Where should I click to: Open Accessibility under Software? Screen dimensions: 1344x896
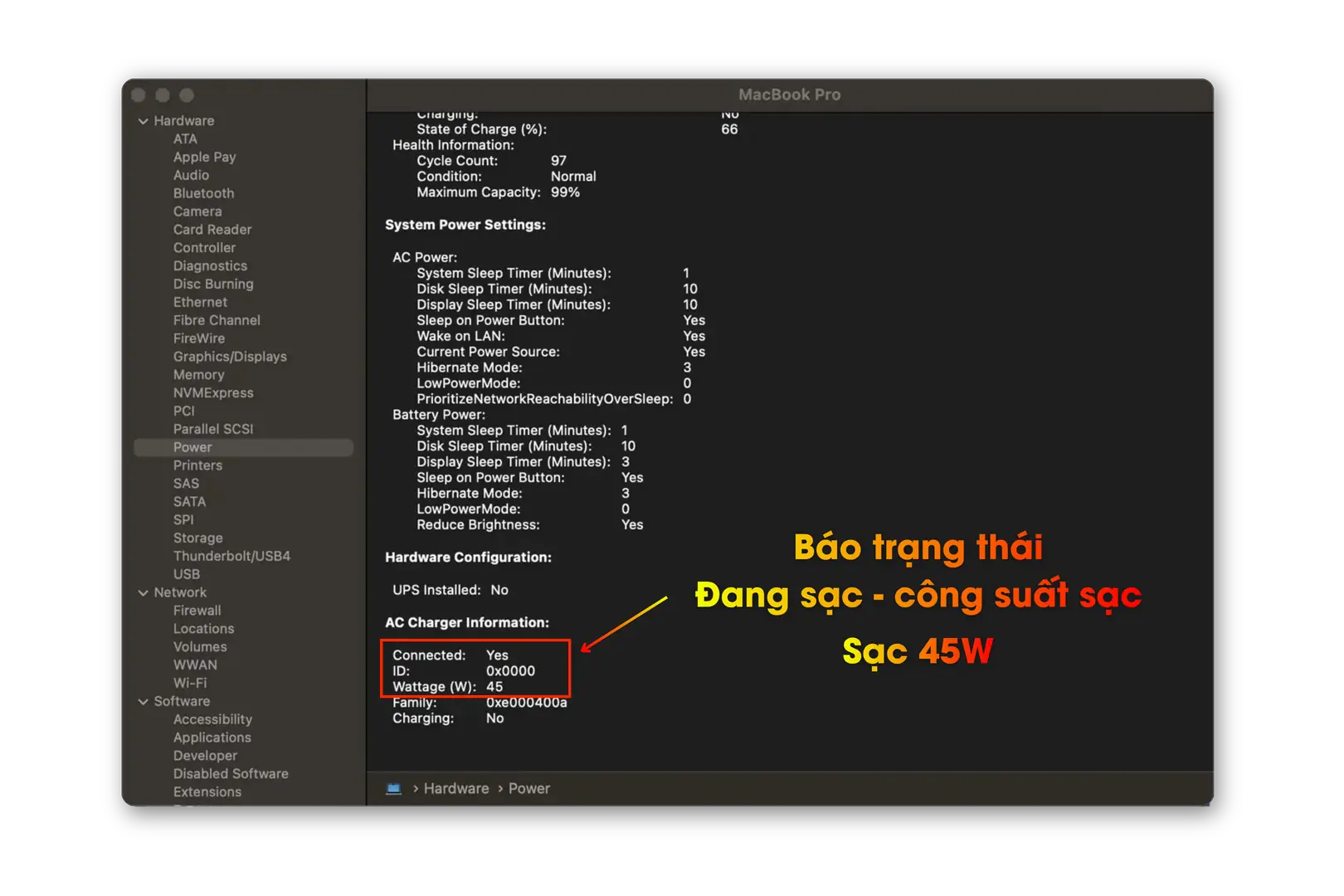click(x=212, y=720)
